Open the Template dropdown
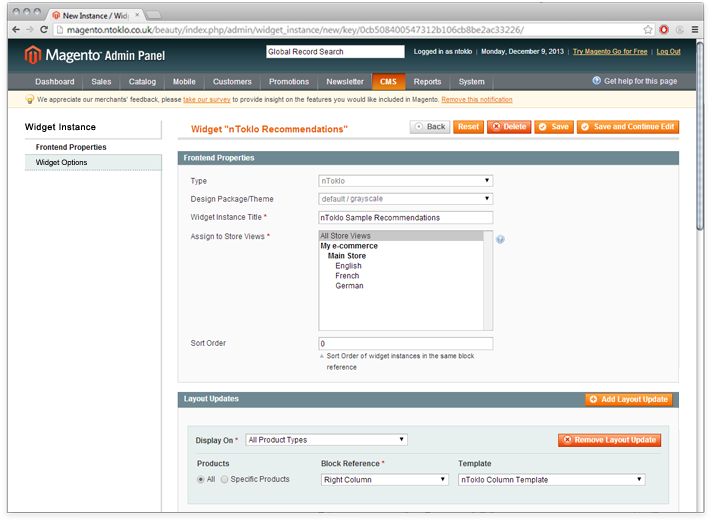The height and width of the screenshot is (528, 710). pos(552,480)
